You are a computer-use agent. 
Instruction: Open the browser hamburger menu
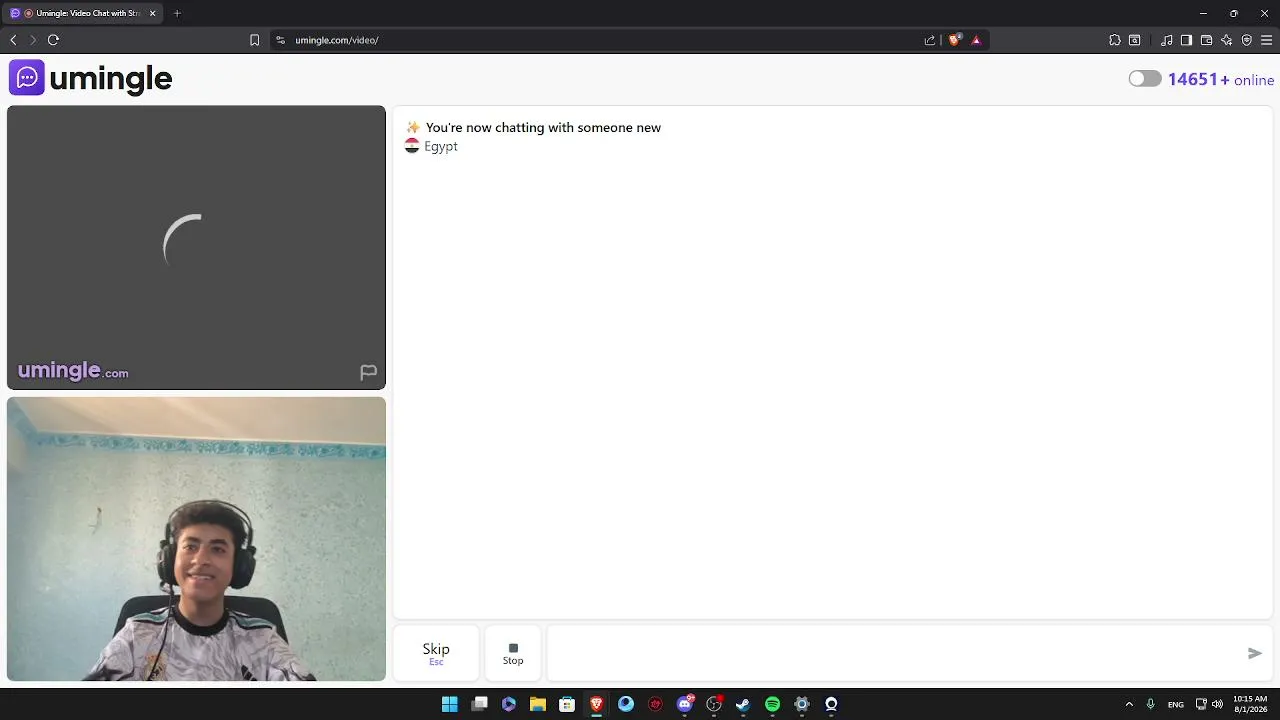coord(1267,40)
